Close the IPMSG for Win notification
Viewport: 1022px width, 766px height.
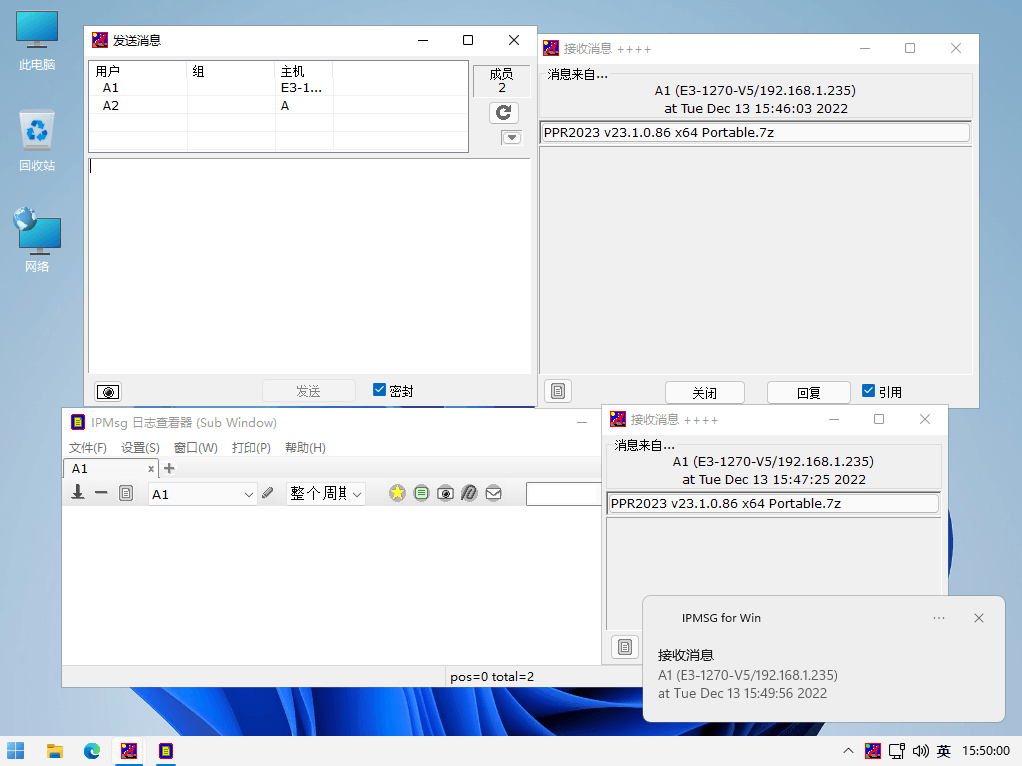(x=978, y=618)
